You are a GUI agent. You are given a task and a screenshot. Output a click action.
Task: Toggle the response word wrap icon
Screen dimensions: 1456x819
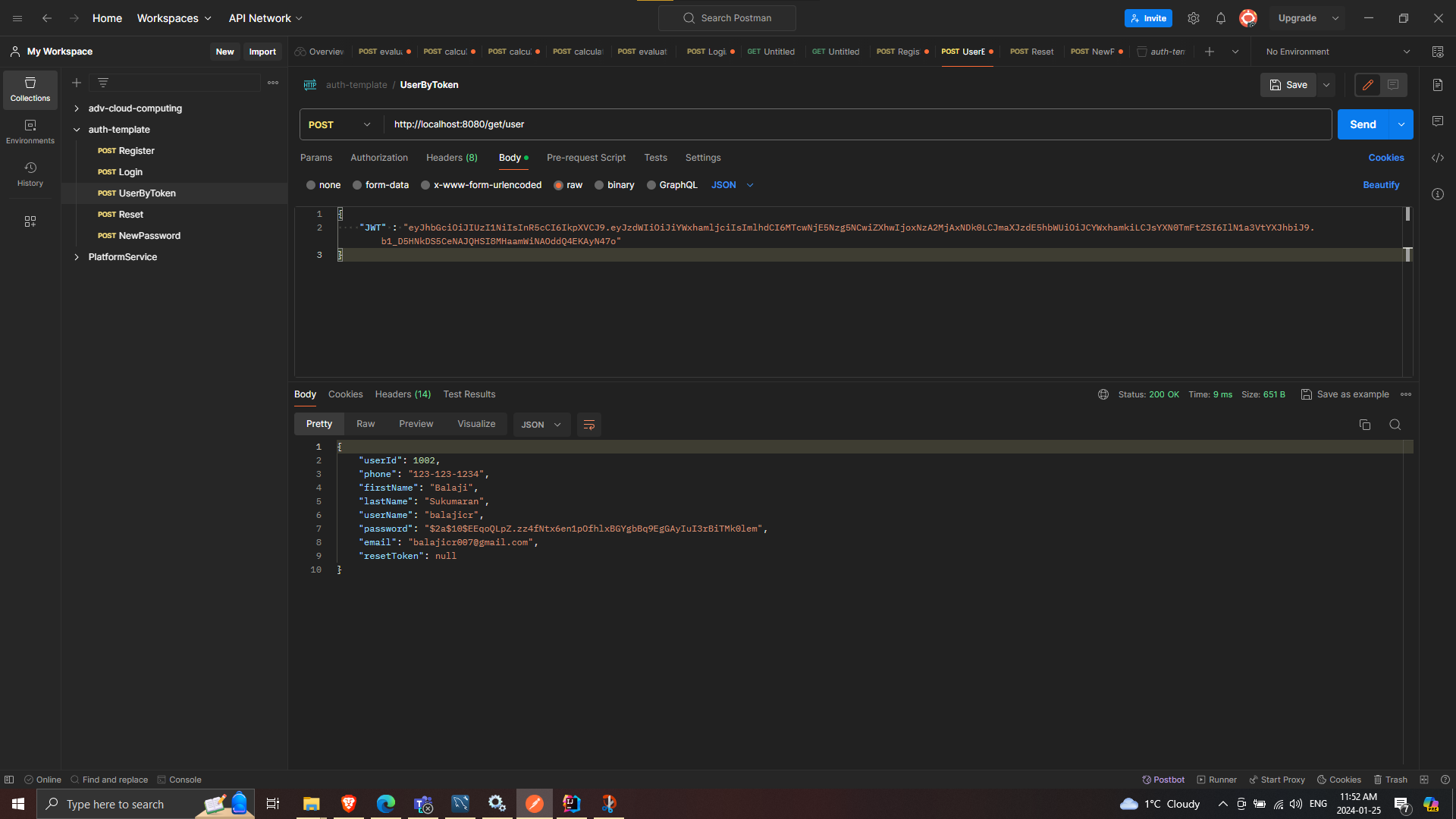click(x=588, y=425)
